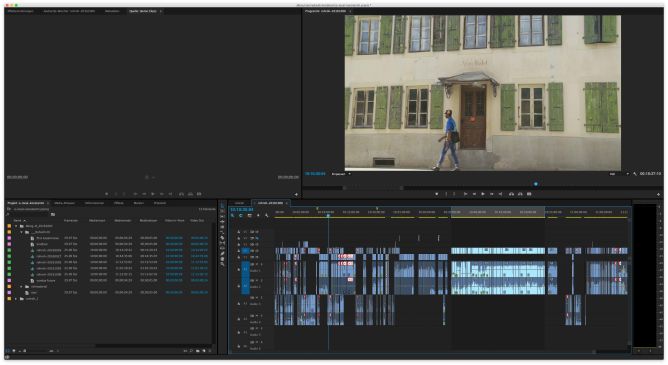
Task: Click the Program monitor playhead marker
Action: [x=536, y=184]
